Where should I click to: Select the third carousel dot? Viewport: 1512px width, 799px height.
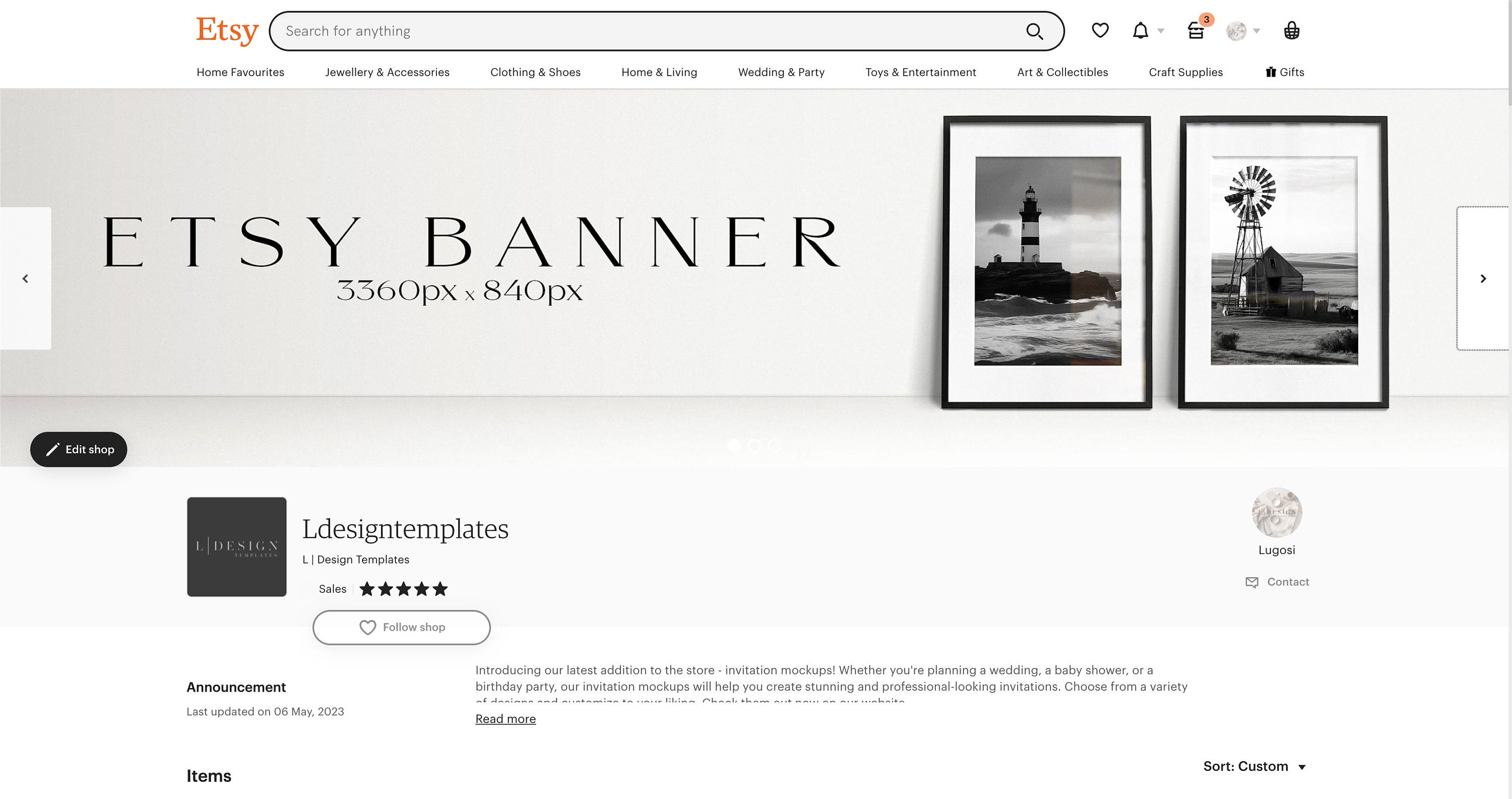point(775,446)
